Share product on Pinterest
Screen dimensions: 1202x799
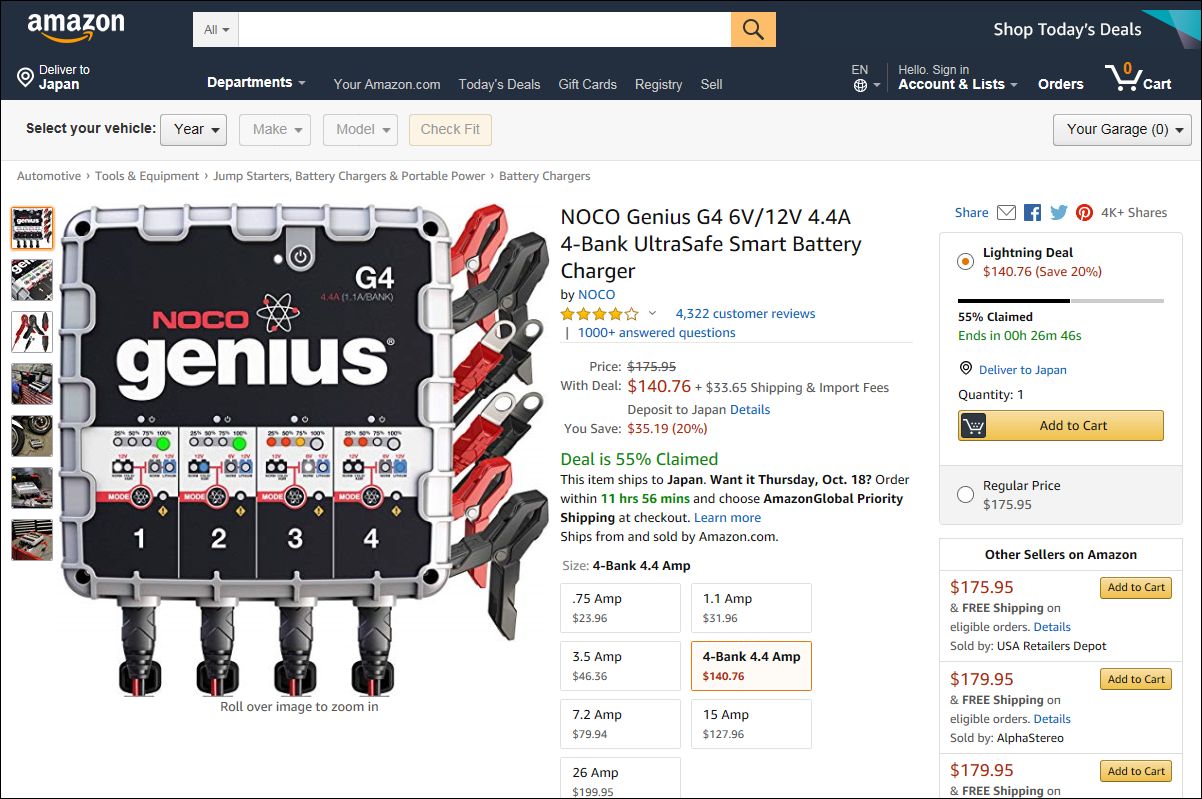click(1084, 212)
